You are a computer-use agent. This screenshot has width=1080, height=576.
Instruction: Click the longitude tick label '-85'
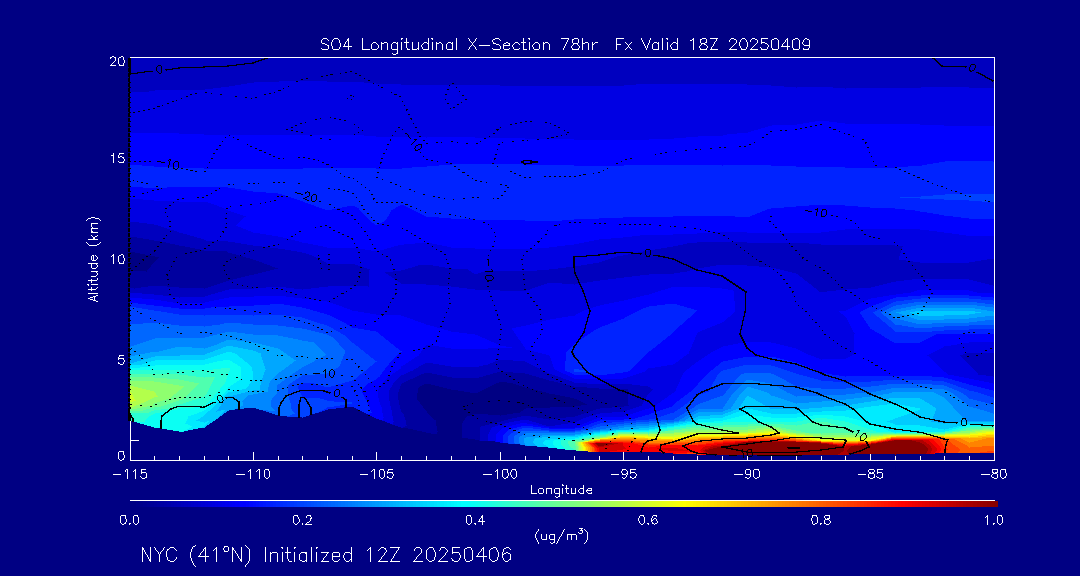pos(871,475)
